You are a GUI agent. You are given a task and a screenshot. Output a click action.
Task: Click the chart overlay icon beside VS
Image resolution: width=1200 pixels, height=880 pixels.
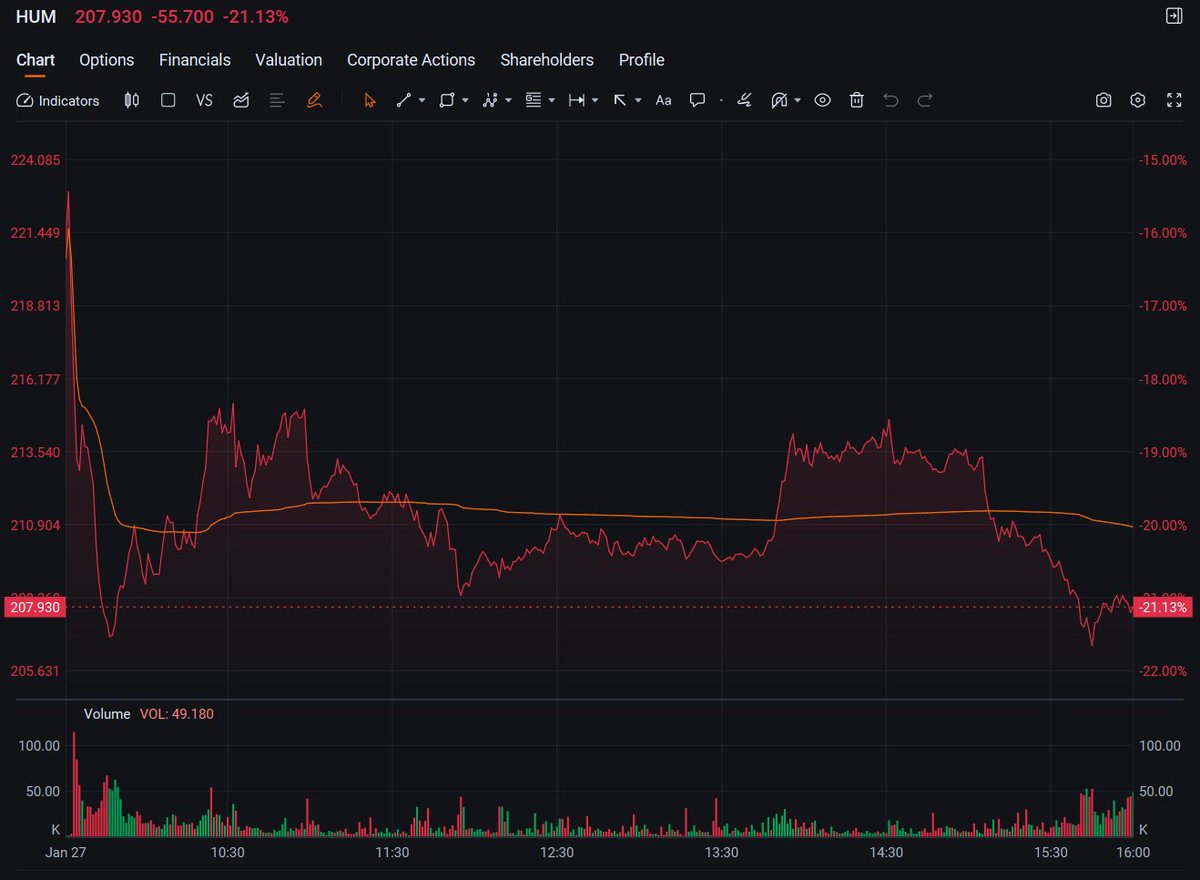point(241,100)
